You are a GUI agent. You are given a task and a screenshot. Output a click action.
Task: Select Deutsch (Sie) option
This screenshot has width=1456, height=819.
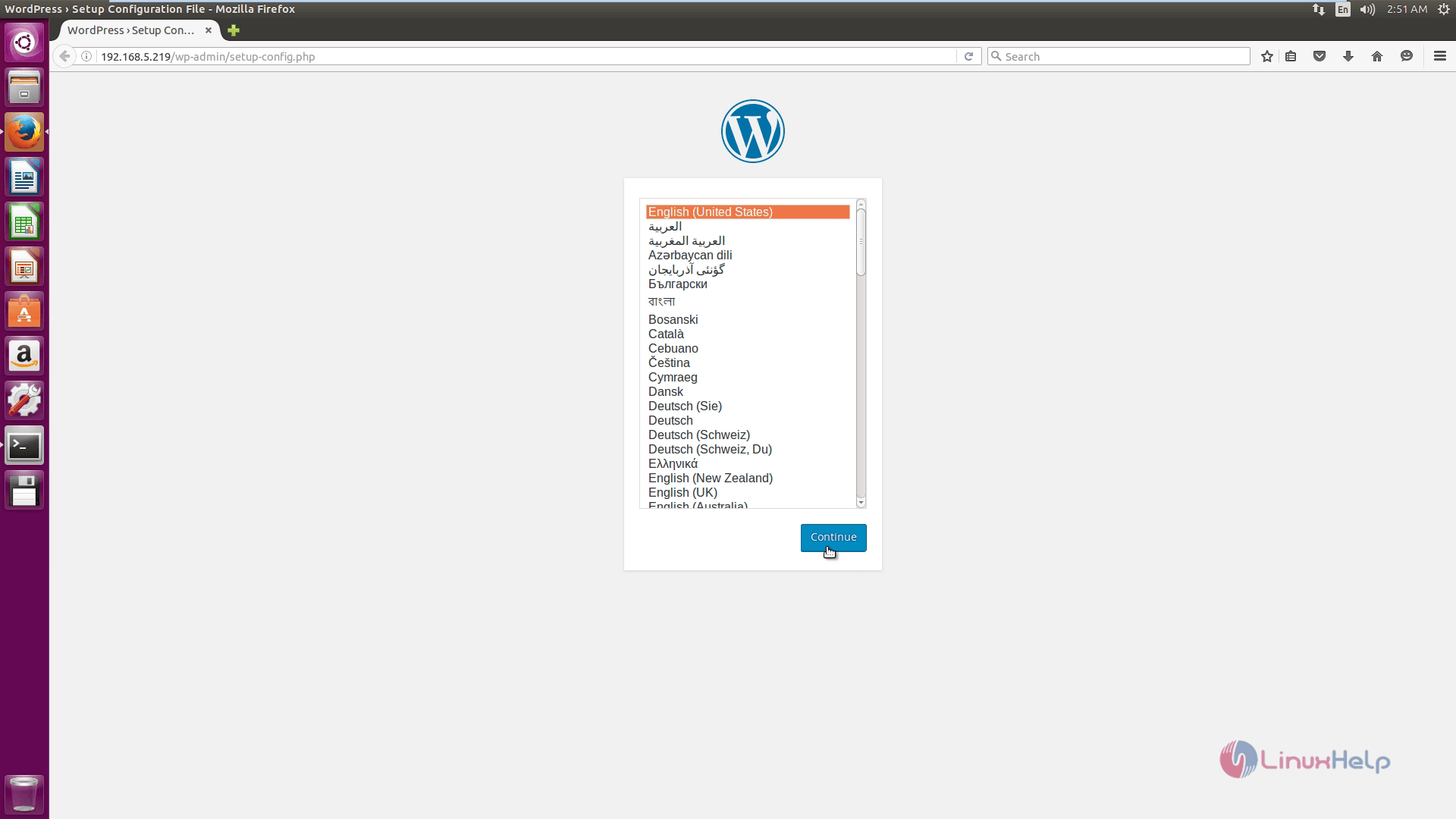pyautogui.click(x=748, y=406)
